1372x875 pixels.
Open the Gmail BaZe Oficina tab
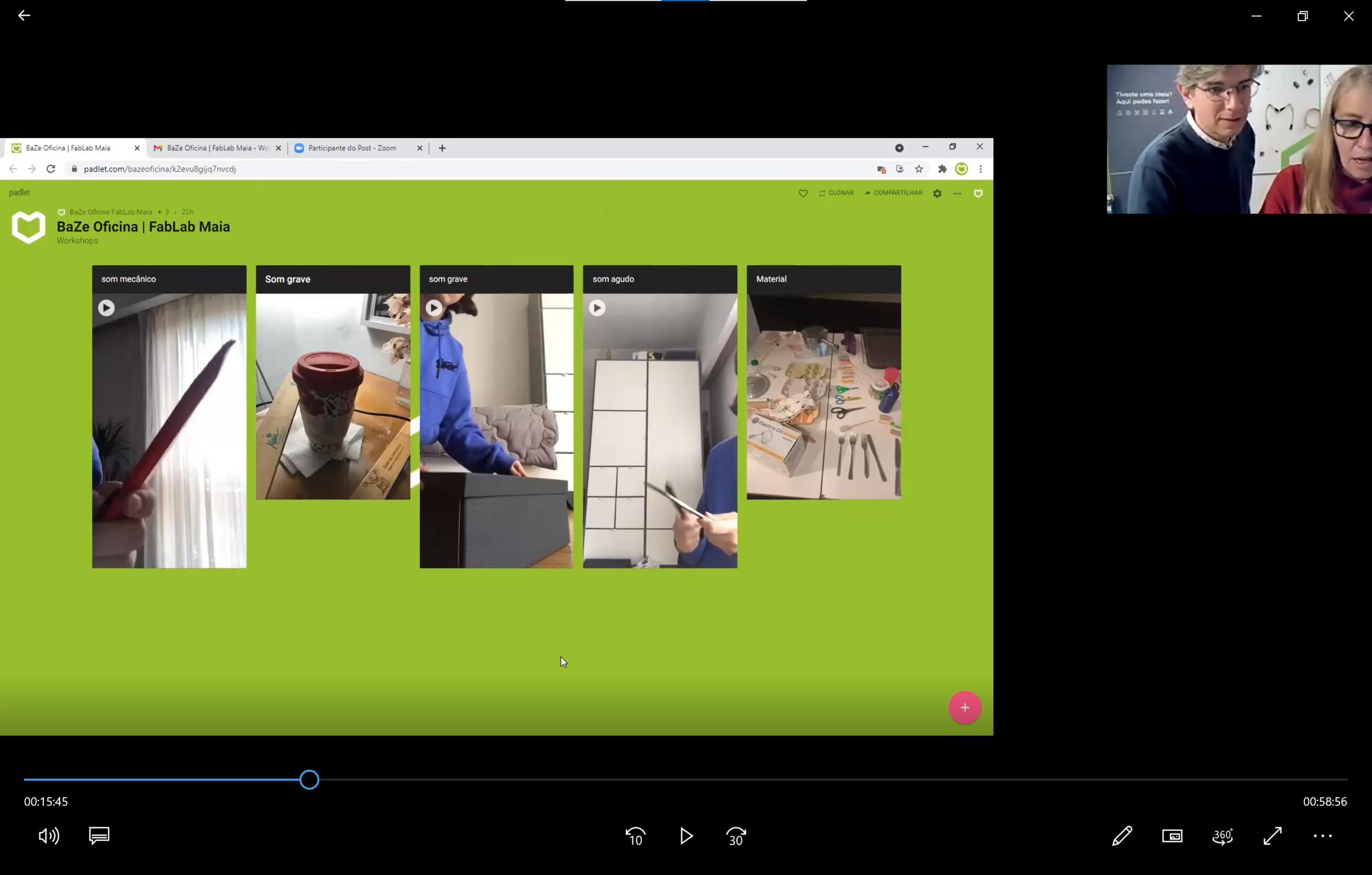point(216,148)
